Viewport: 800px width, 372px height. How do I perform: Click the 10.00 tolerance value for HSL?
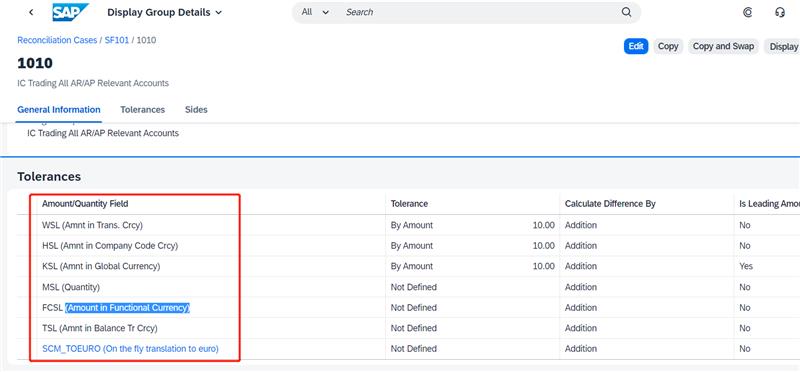543,245
